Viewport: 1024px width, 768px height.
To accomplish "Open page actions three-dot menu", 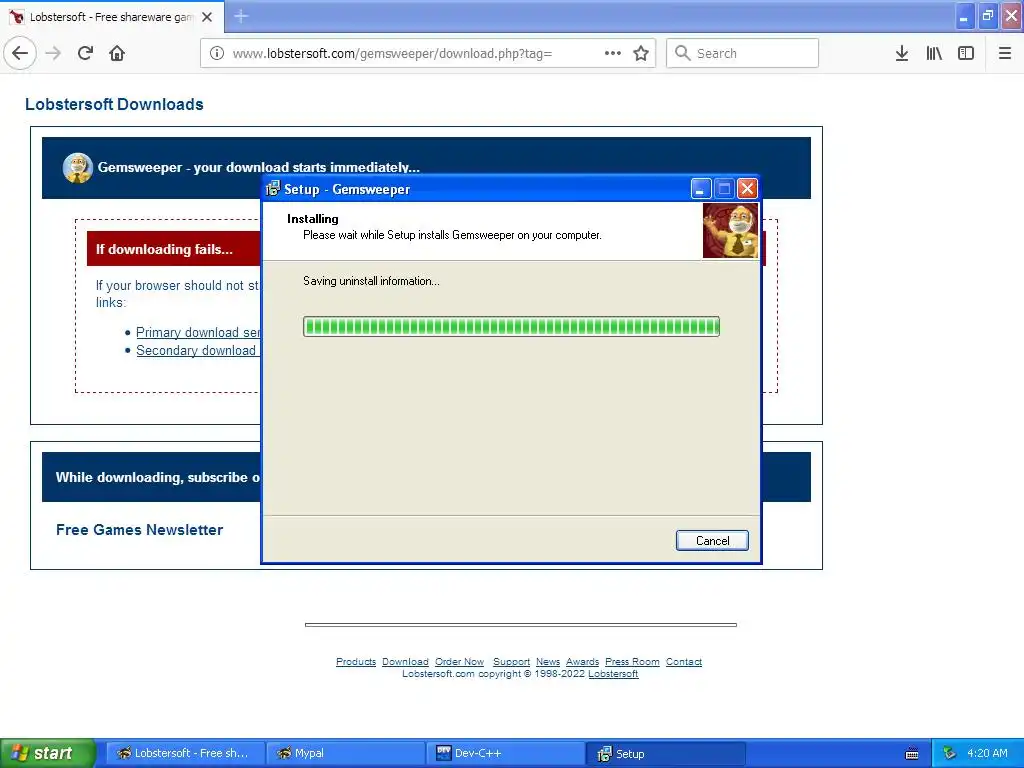I will tap(613, 53).
